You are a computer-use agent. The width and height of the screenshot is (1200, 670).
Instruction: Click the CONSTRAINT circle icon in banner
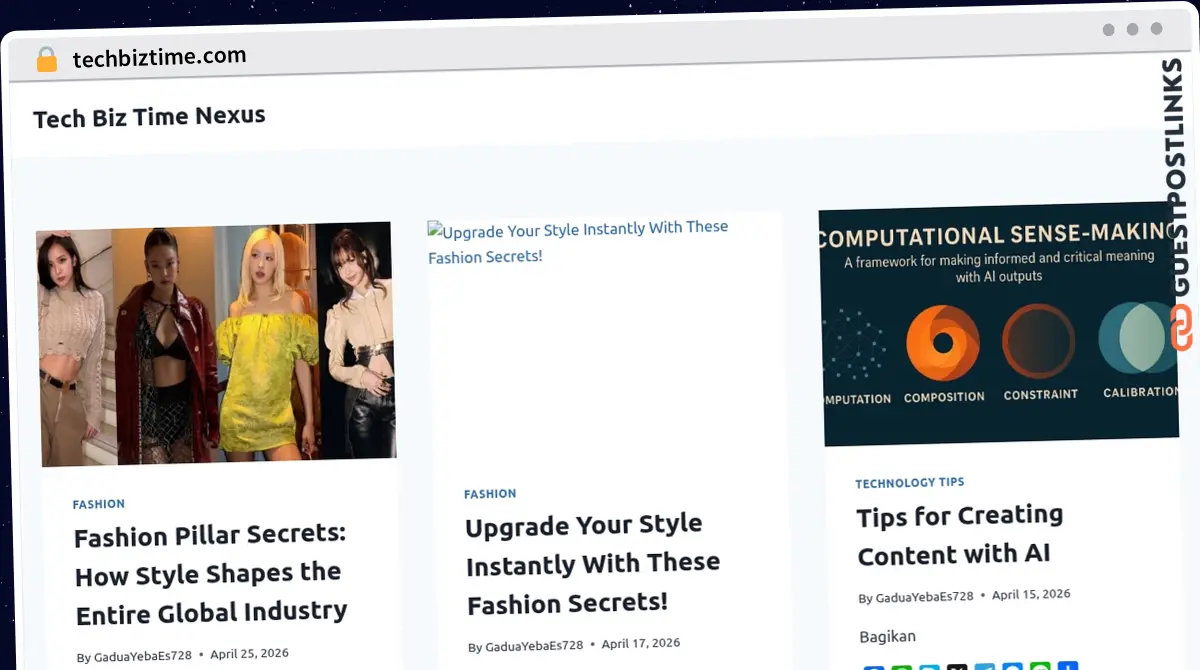pos(1039,341)
